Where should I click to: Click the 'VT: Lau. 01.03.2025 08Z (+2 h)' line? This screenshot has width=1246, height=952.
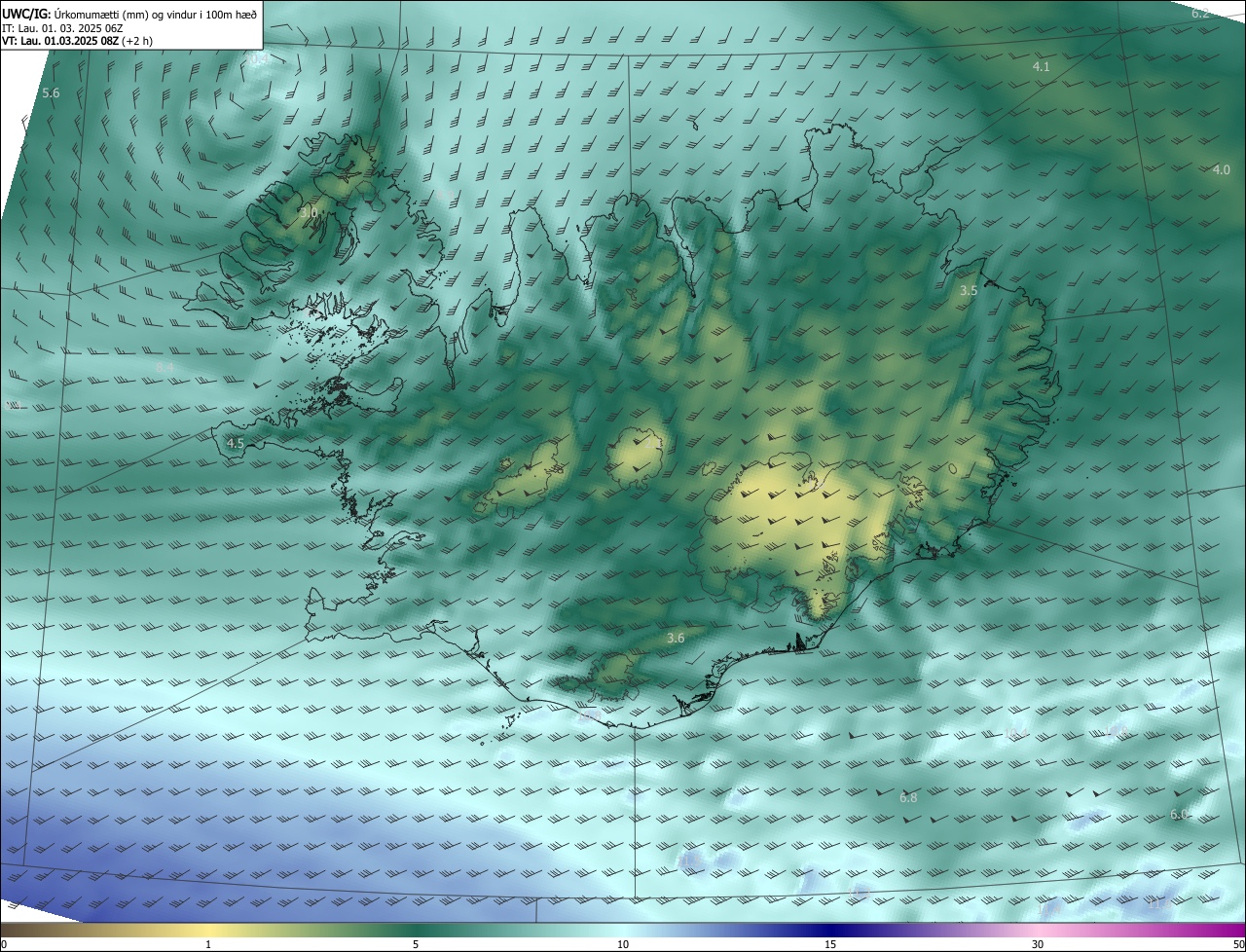pyautogui.click(x=78, y=41)
